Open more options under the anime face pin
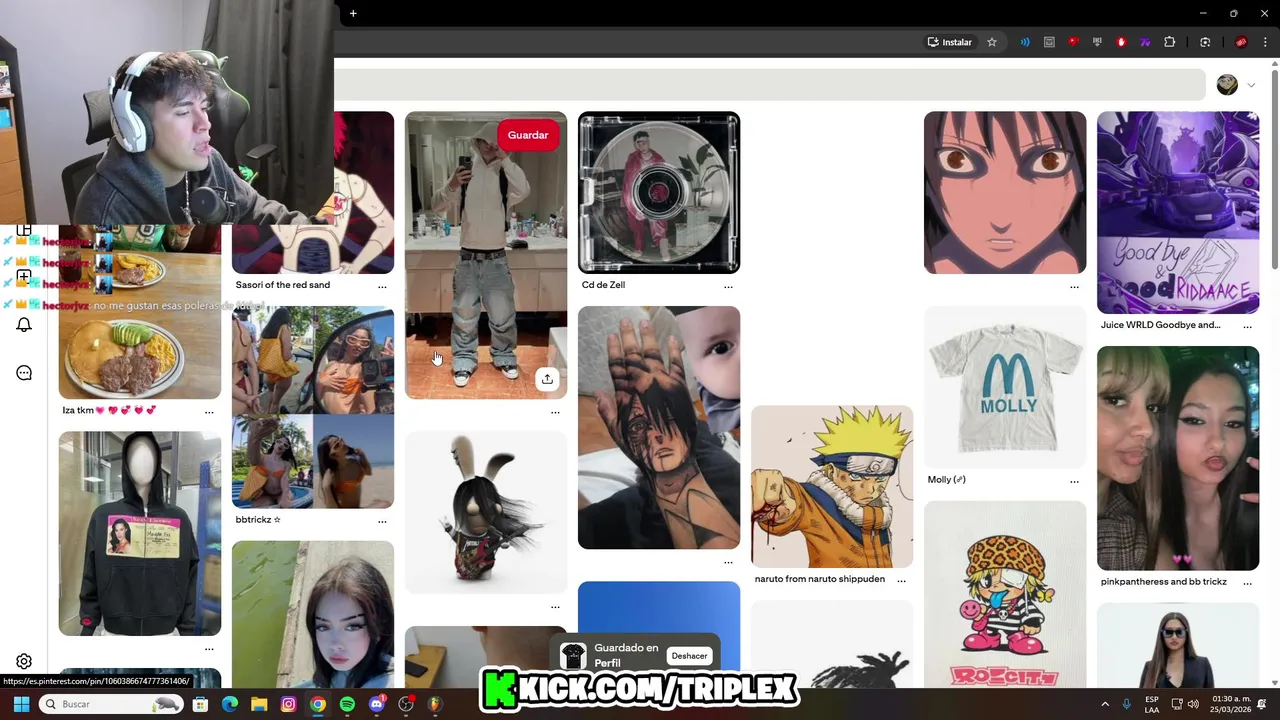This screenshot has width=1280, height=720. tap(1074, 287)
